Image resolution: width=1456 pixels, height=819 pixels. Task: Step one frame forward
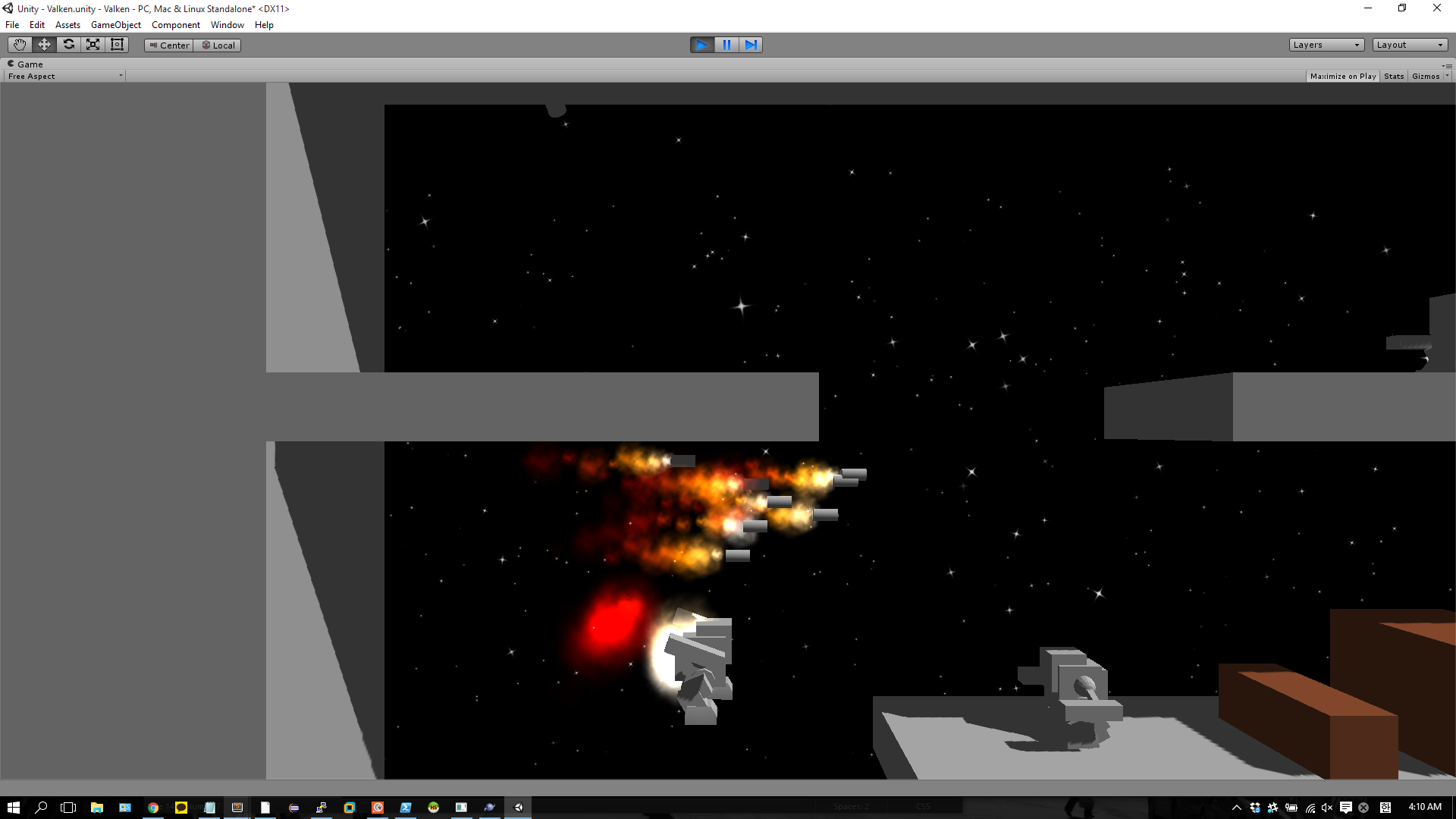[751, 45]
